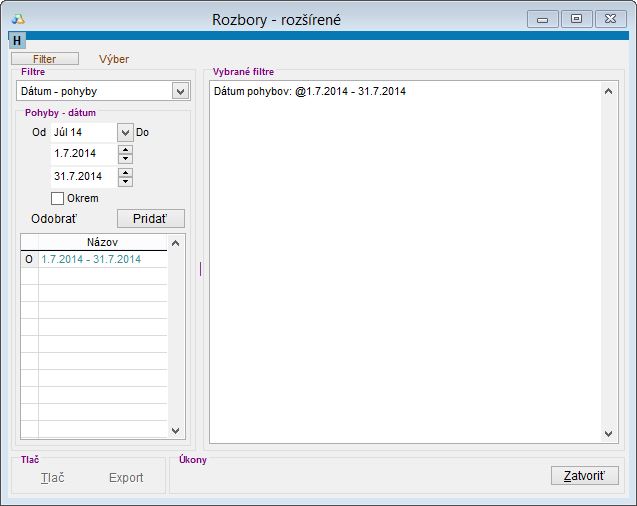Screen dimensions: 637x506
Task: Click the Zatvoriť button
Action: (584, 475)
